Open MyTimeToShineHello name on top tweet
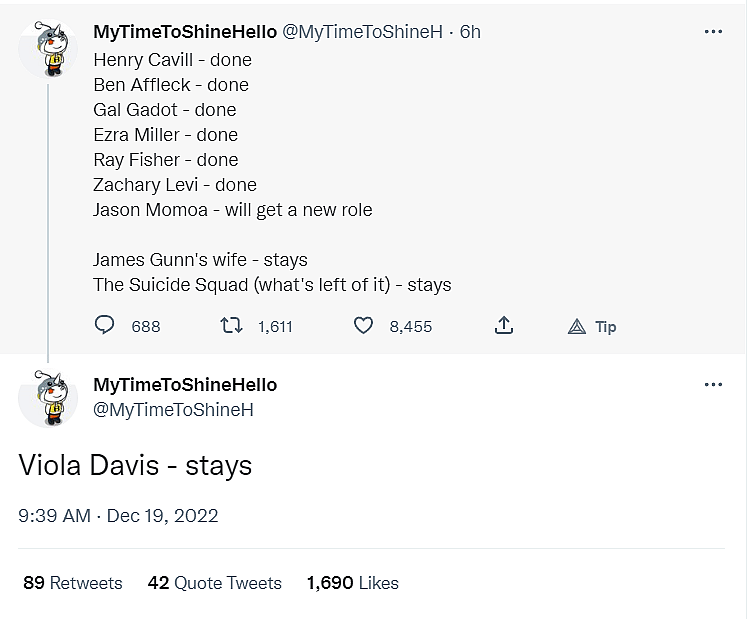 184,32
